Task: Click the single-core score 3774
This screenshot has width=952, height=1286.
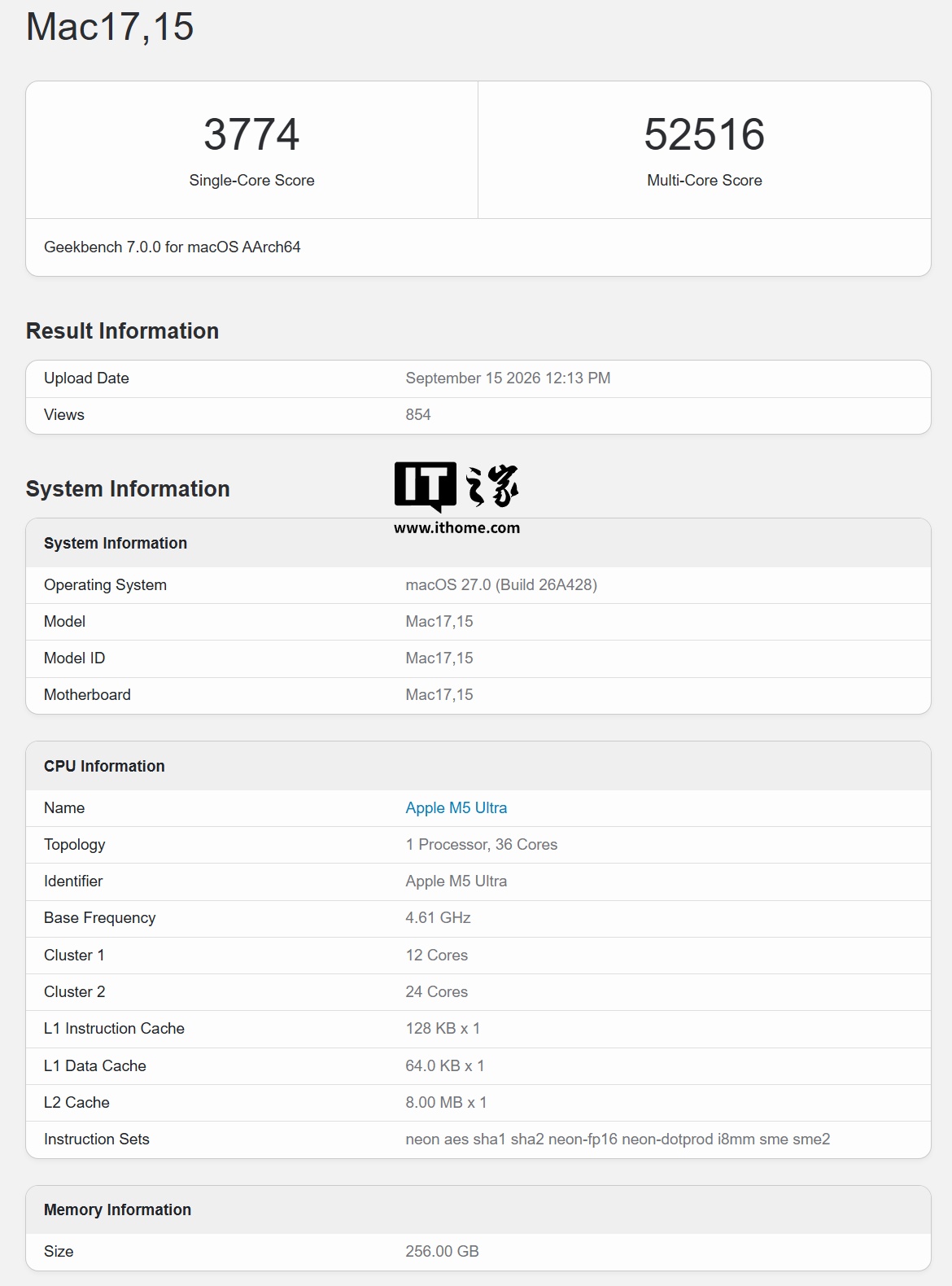Action: (251, 134)
